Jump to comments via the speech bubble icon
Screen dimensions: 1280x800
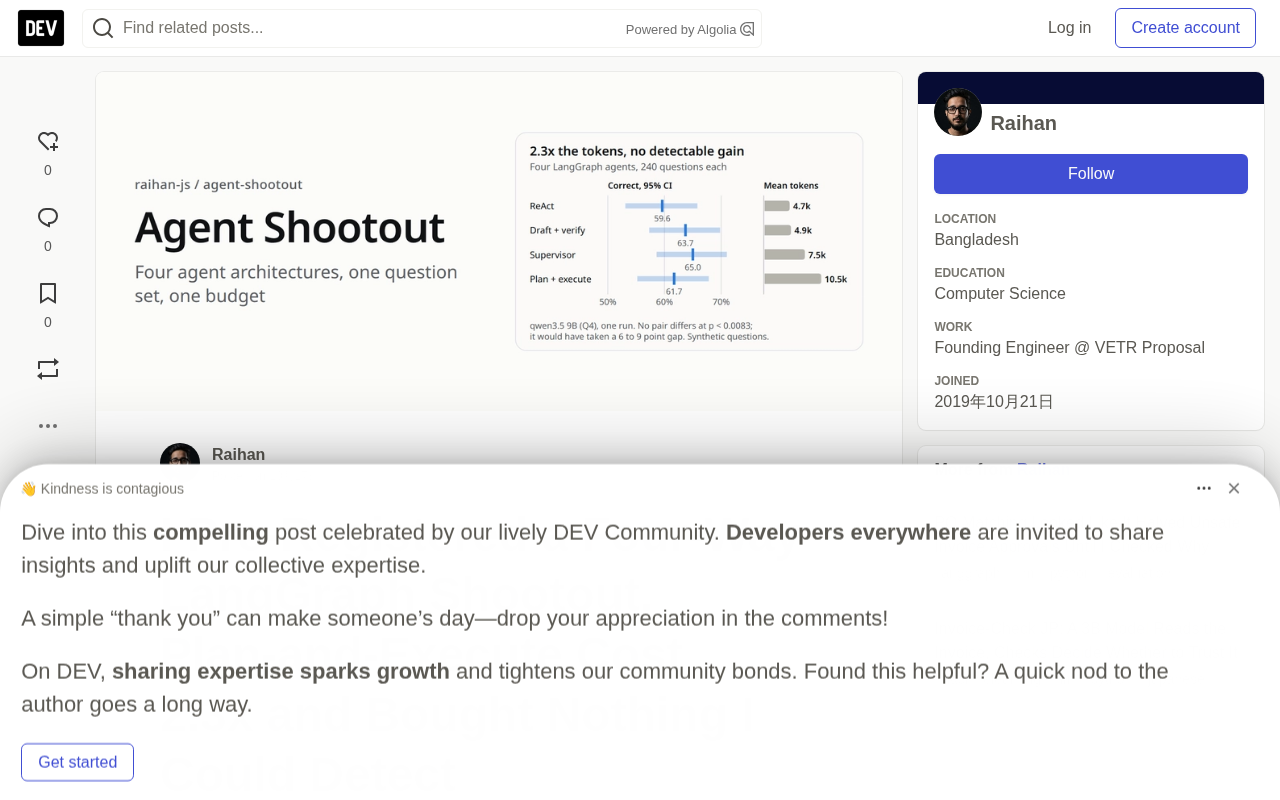48,217
